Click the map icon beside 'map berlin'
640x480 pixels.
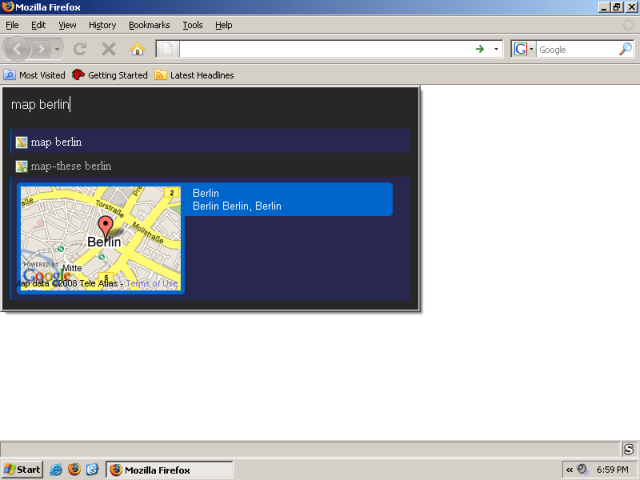coord(22,142)
